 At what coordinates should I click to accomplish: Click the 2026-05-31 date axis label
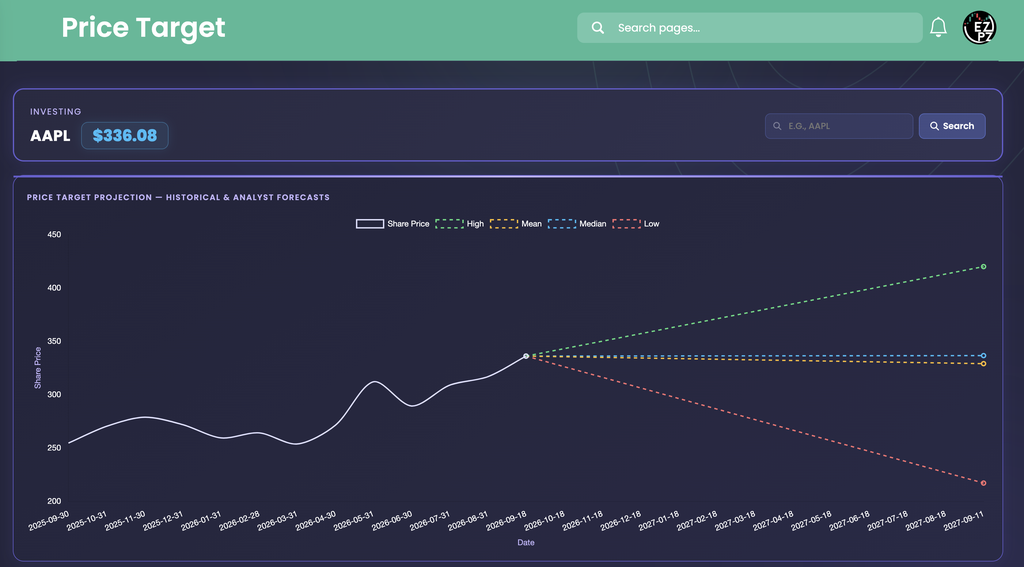pos(355,521)
